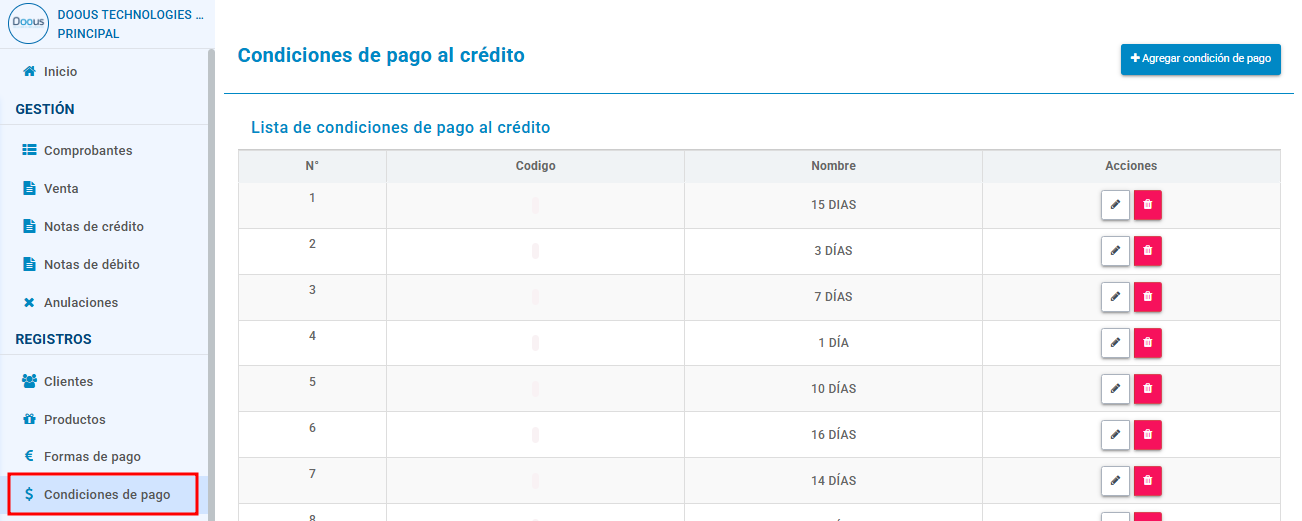Click the people icon beside Clientes
Screen dimensions: 1302x521
[29, 381]
